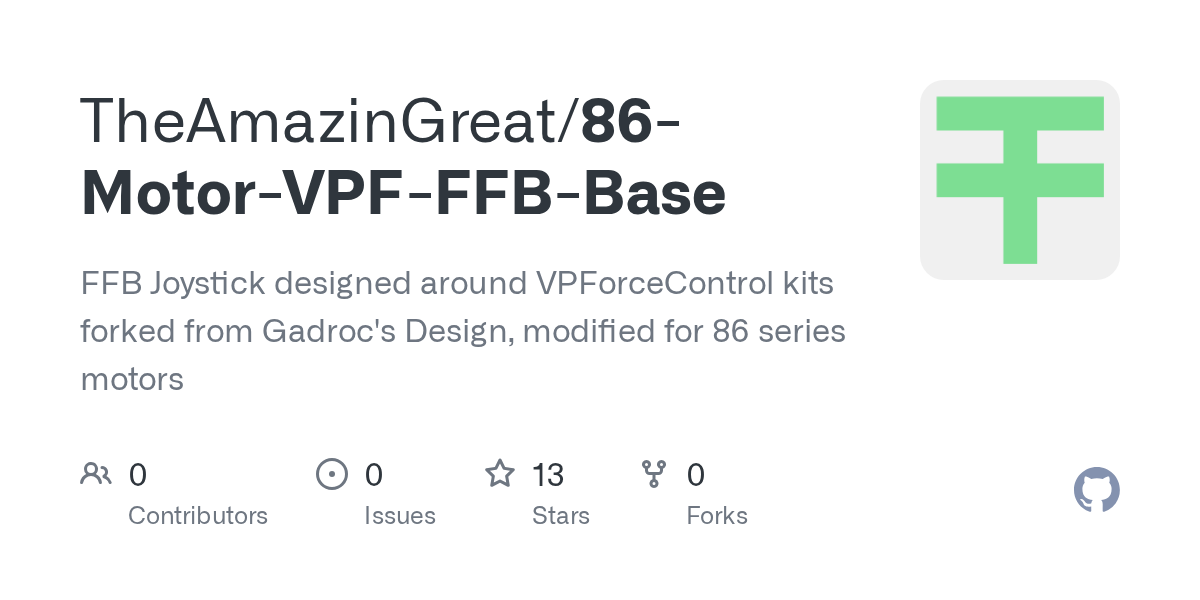The height and width of the screenshot is (600, 1200).
Task: Click the contributors count number
Action: click(x=138, y=474)
